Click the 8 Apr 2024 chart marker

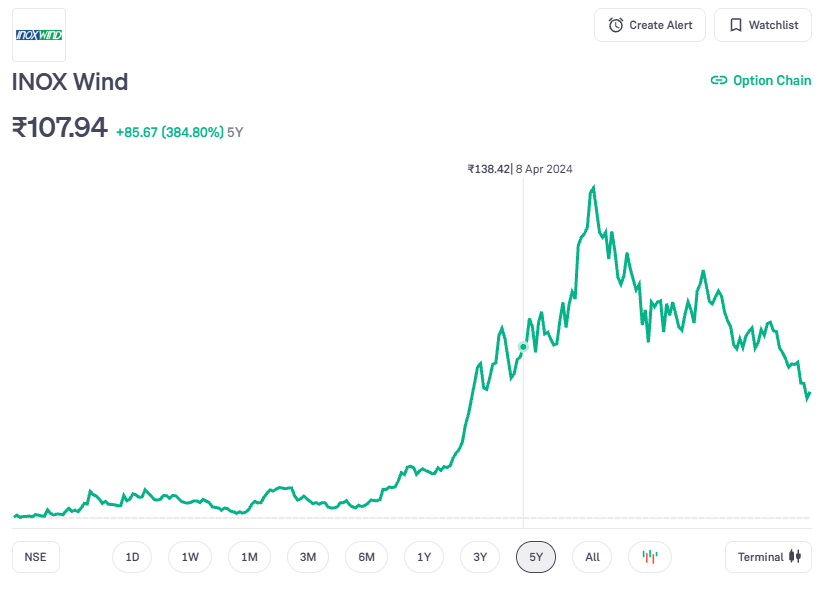[523, 347]
